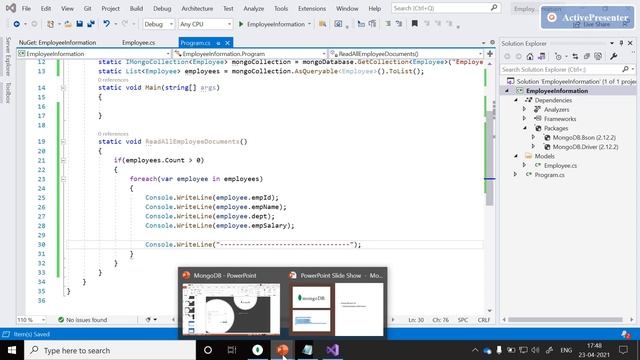
Task: Toggle Show All Files in Solution Explorer
Action: pos(598,56)
